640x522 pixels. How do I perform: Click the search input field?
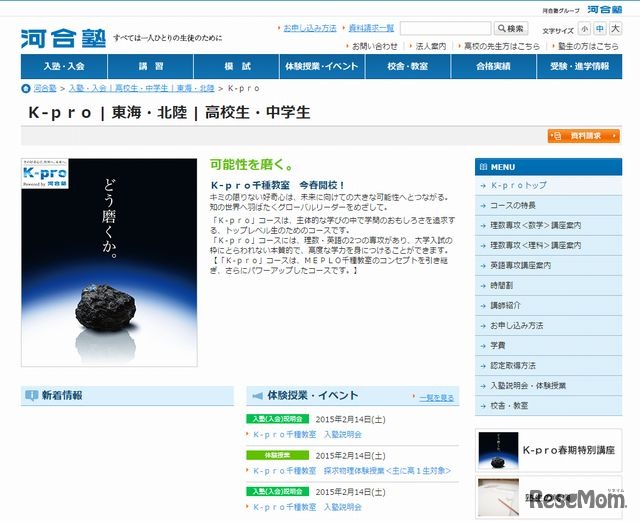tap(445, 29)
